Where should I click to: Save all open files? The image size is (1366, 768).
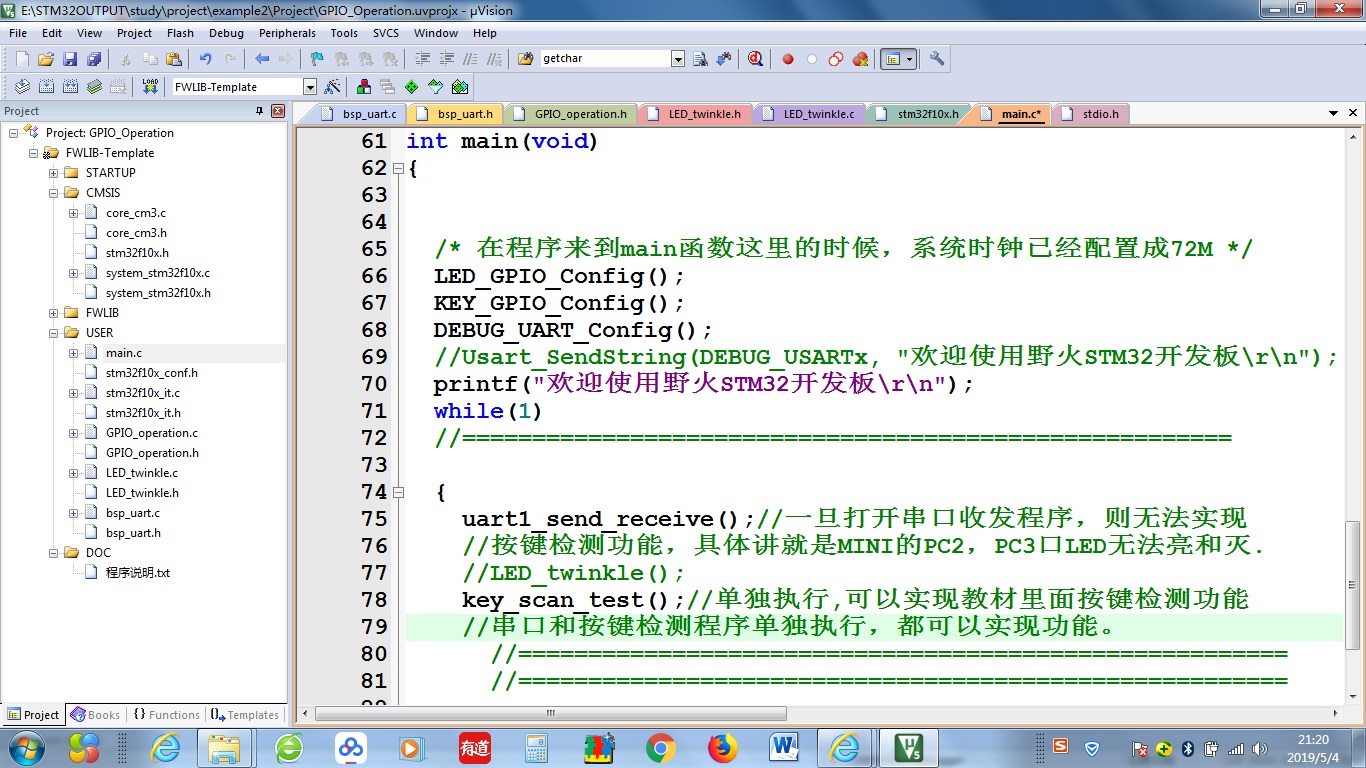coord(92,58)
